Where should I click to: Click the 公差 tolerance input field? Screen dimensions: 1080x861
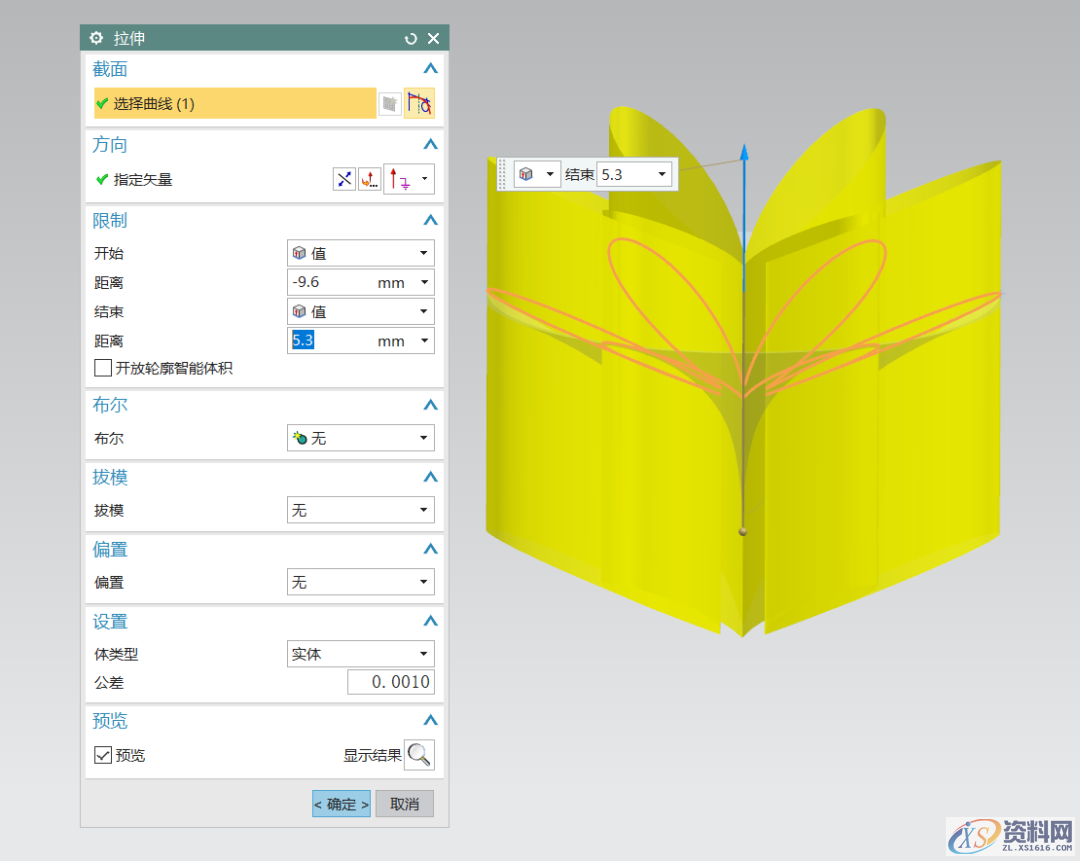390,682
